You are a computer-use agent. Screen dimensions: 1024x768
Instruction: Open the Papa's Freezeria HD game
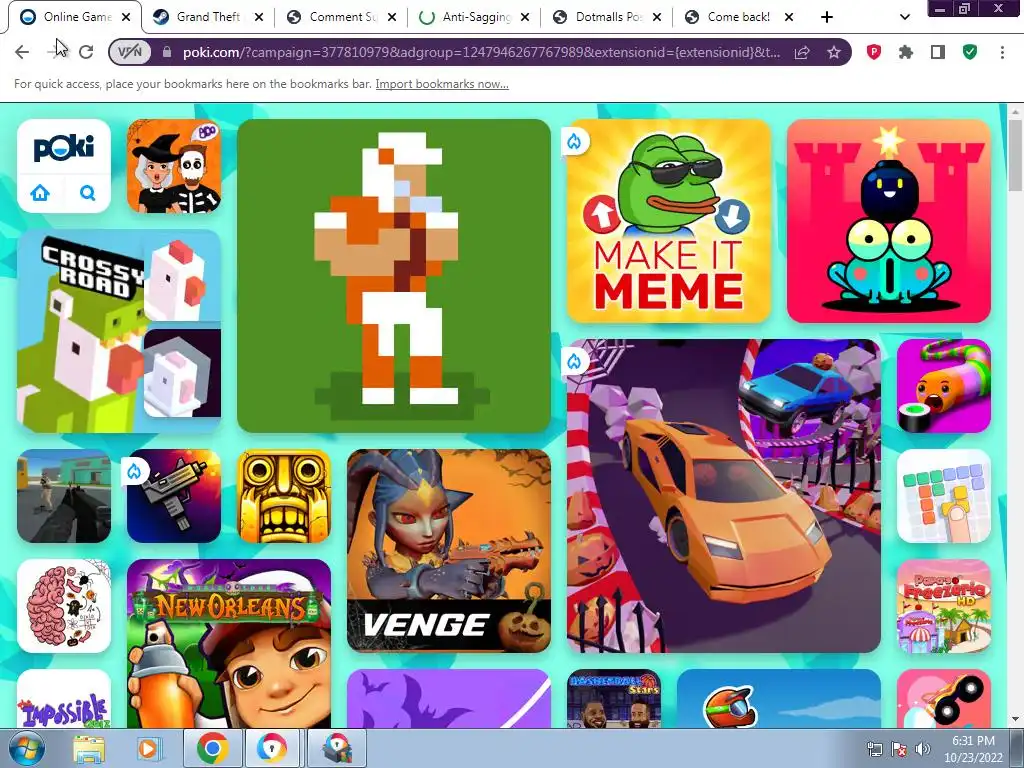[x=944, y=606]
